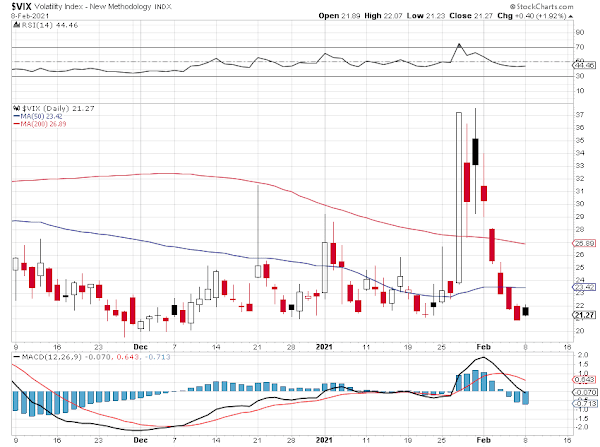Click the candlestick icon before '$VIX (Daily)'
This screenshot has height=447, width=600.
point(16,108)
